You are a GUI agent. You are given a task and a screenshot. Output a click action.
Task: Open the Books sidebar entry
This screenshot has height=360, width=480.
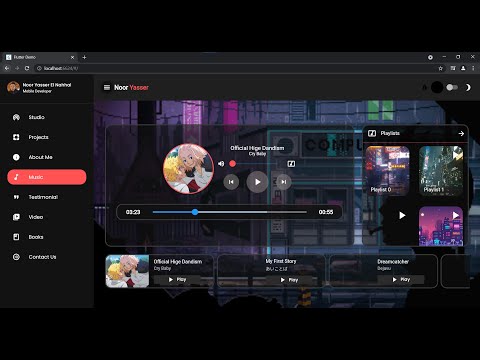pyautogui.click(x=47, y=237)
